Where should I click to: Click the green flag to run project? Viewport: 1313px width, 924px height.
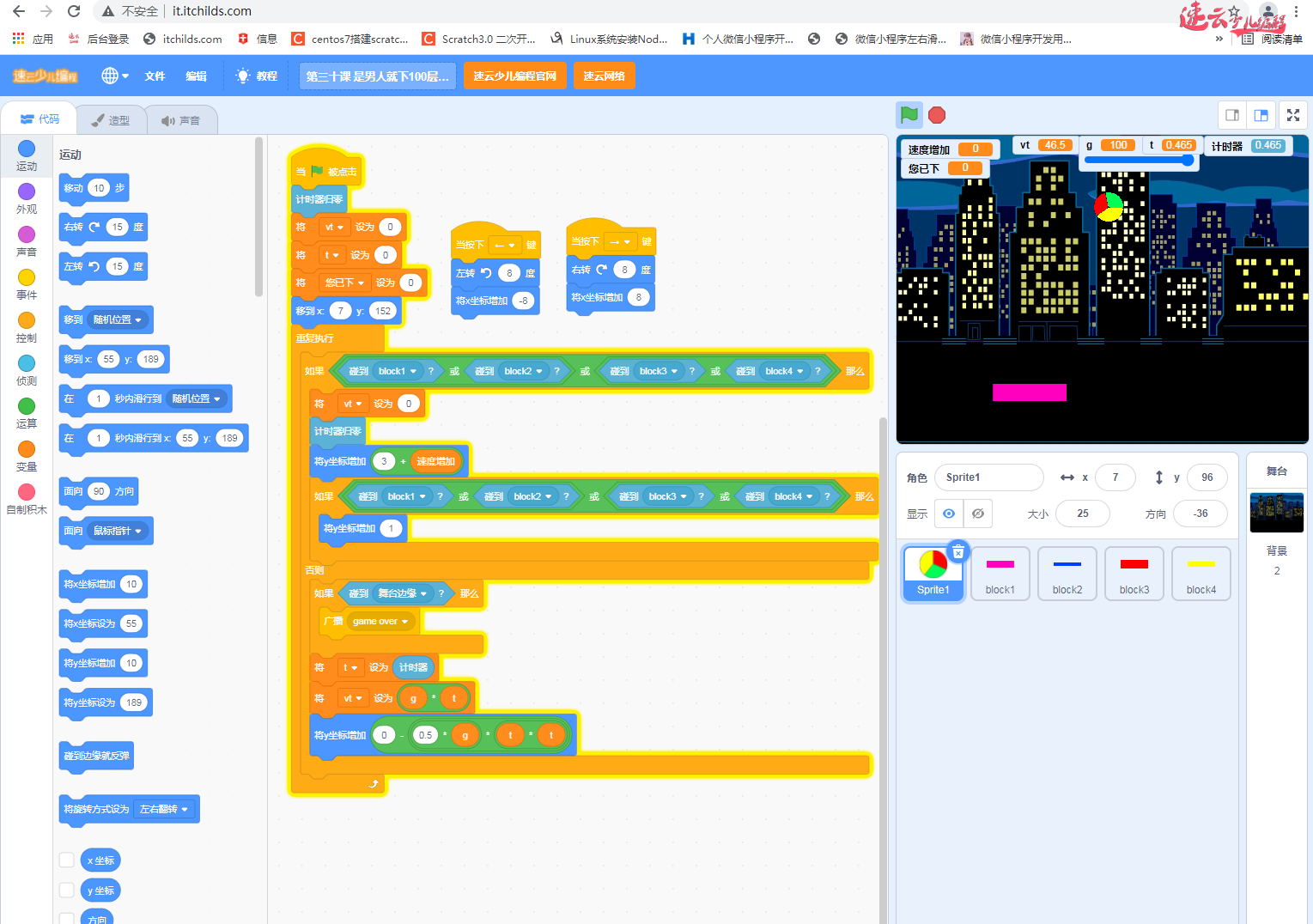point(909,114)
